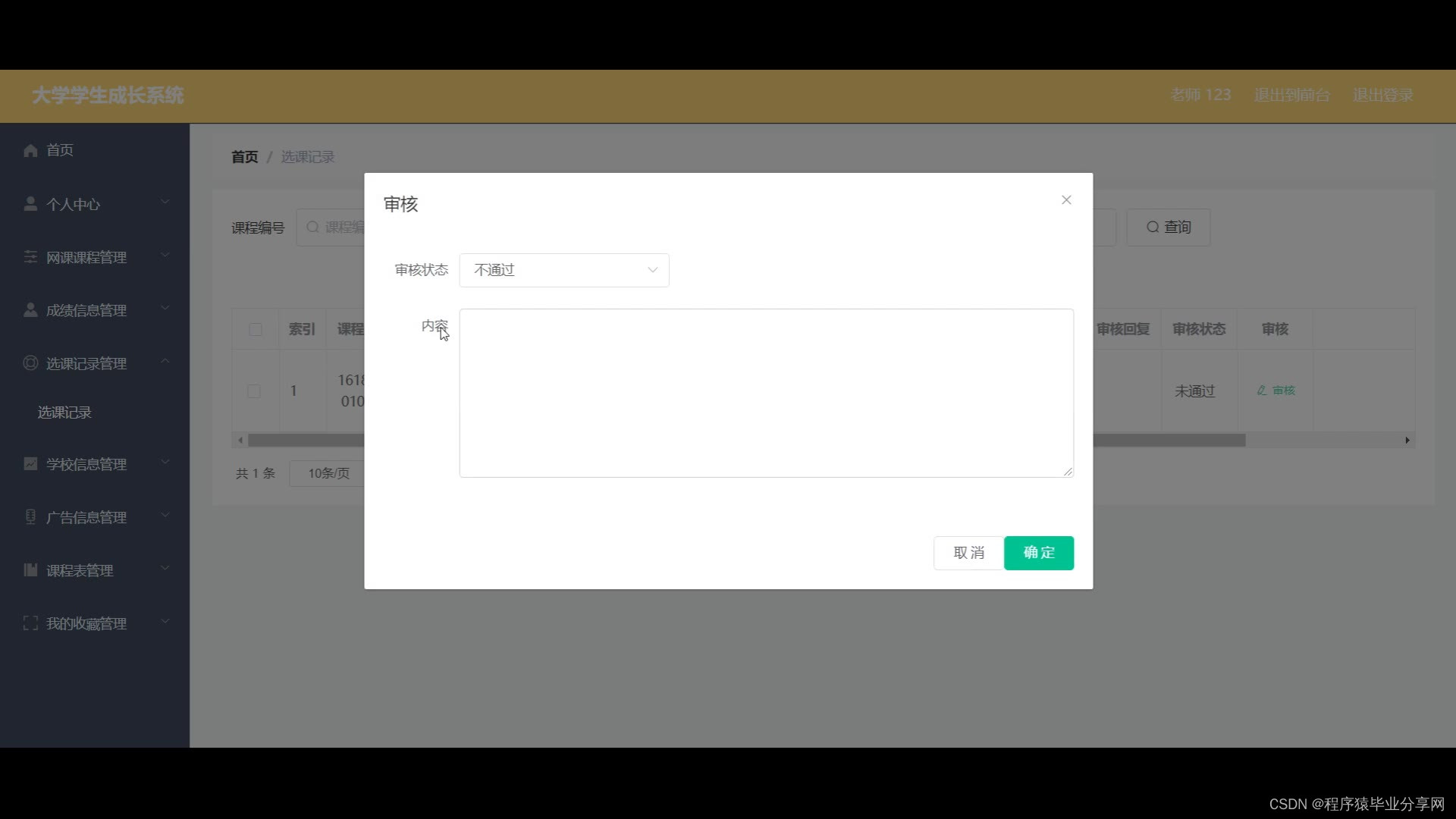
Task: Click the 个人中心 user icon
Action: click(x=30, y=204)
